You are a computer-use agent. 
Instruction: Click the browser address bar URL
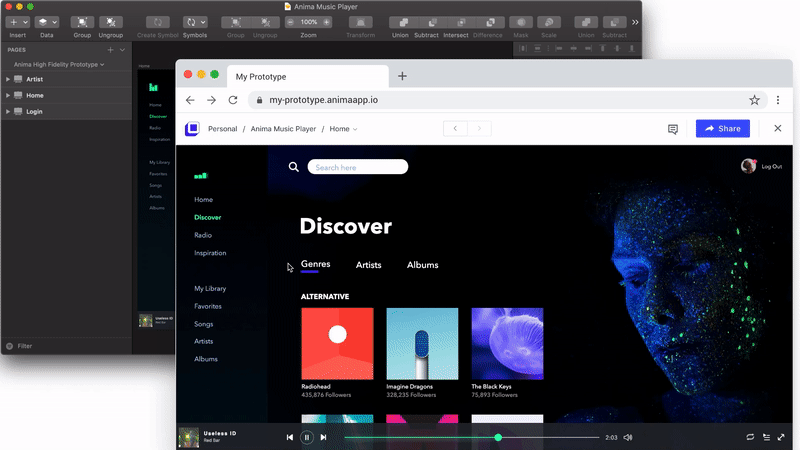323,100
